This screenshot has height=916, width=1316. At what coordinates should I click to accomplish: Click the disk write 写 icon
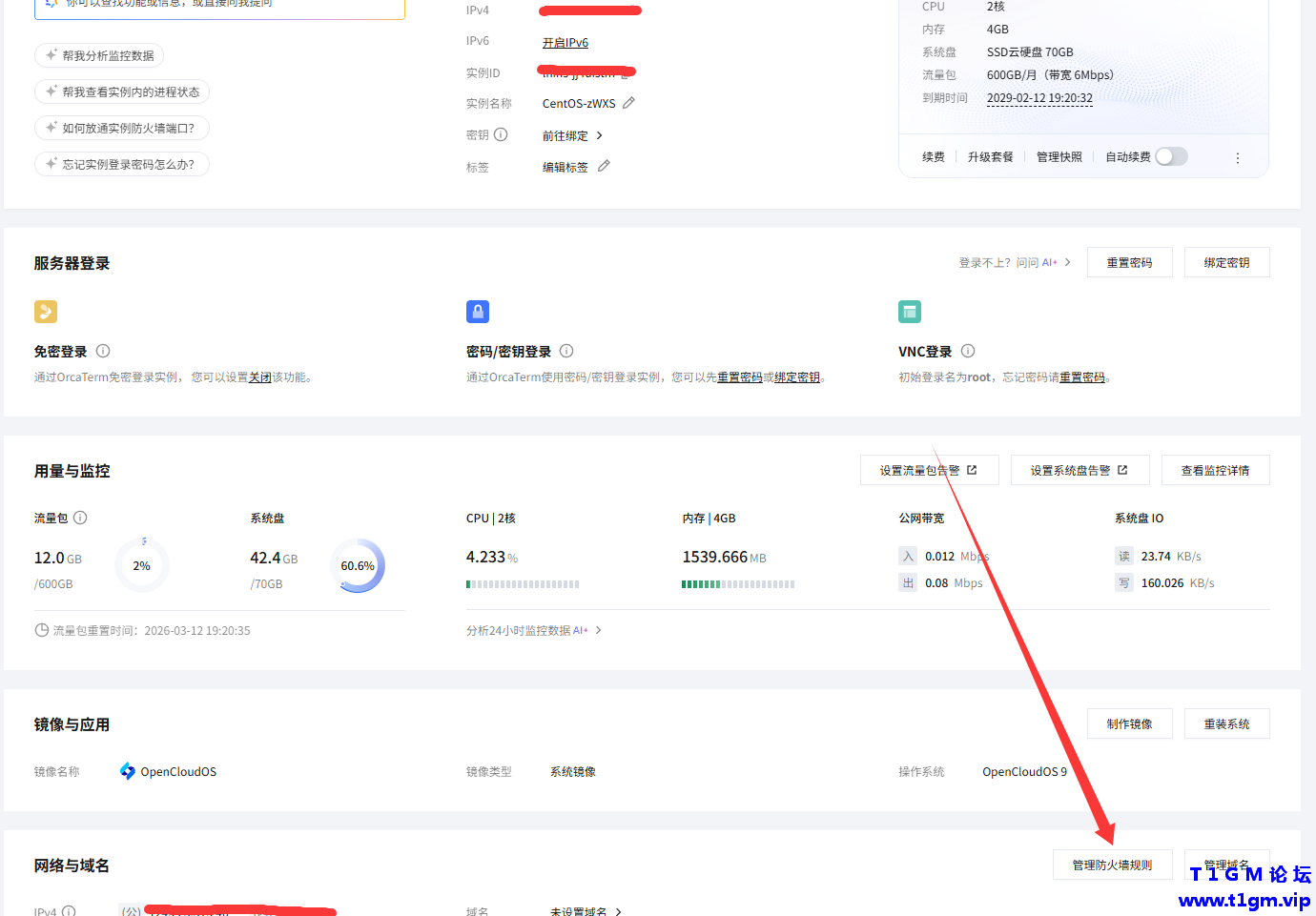click(1124, 582)
